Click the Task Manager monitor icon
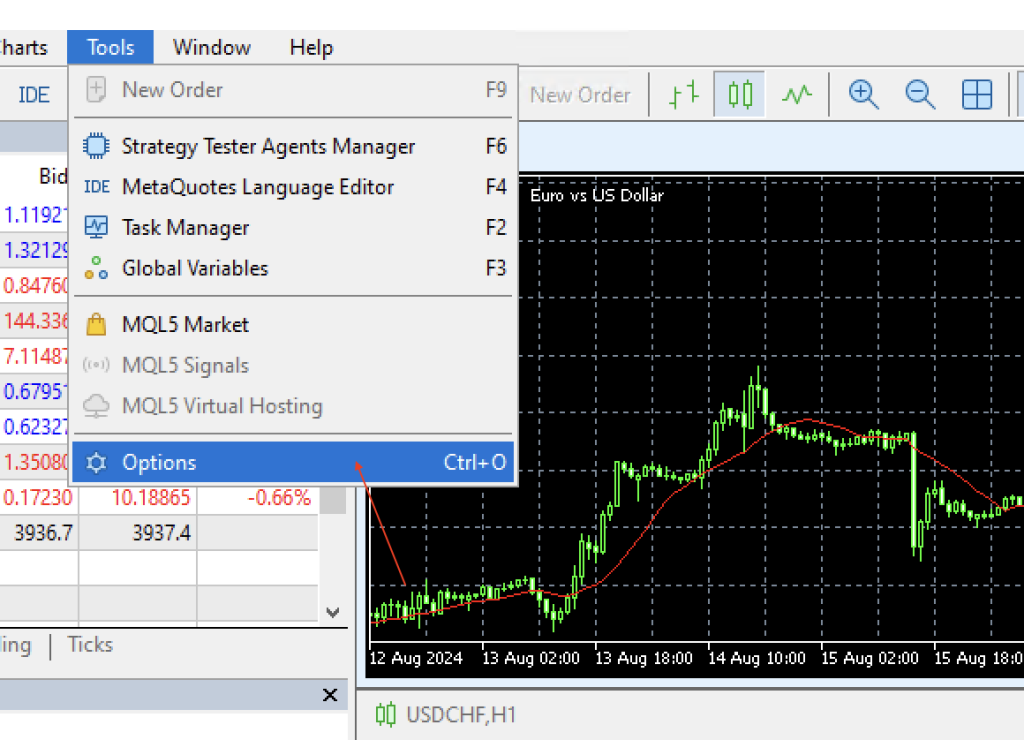The height and width of the screenshot is (740, 1024). click(96, 227)
